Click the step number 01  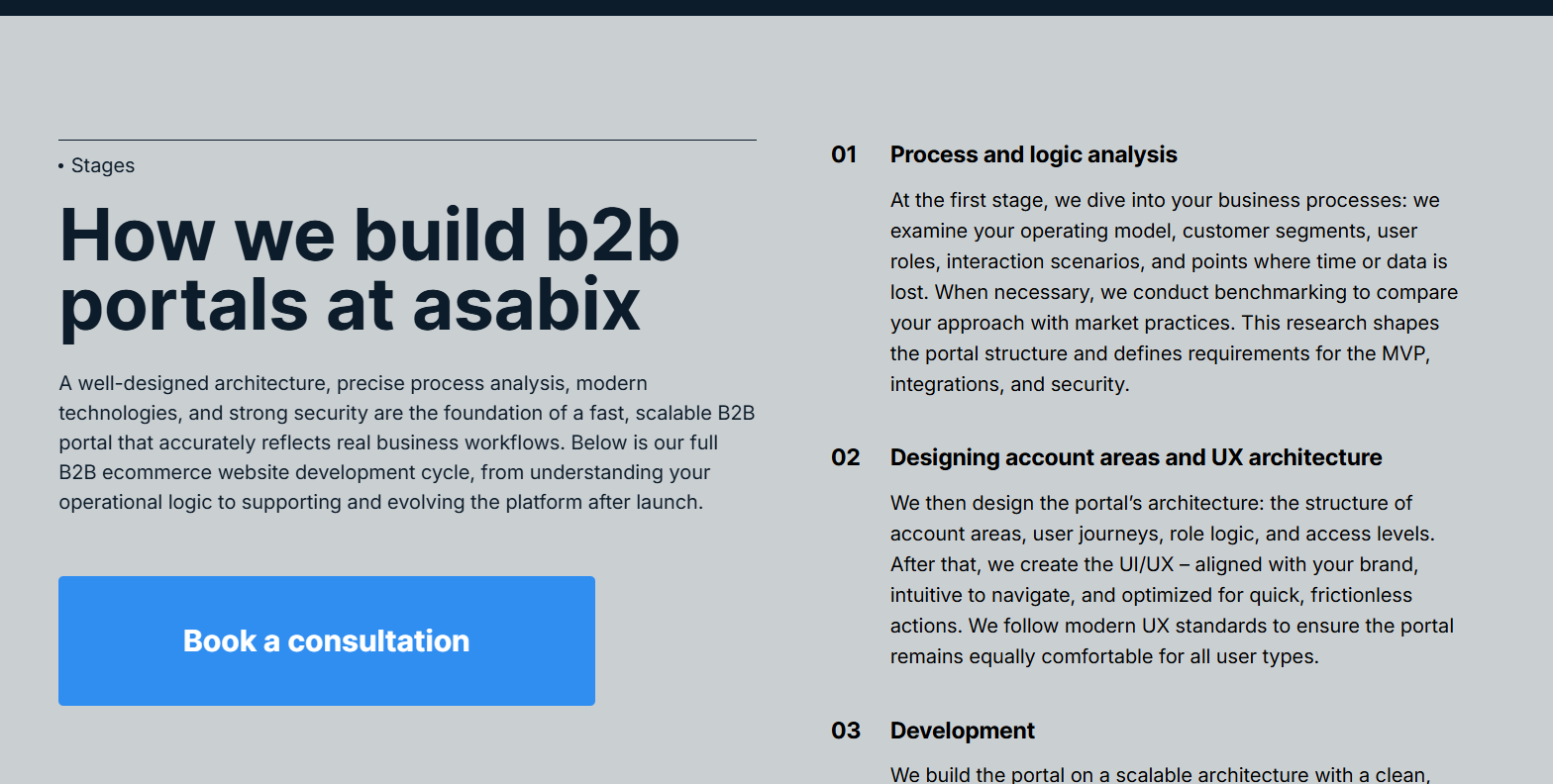pyautogui.click(x=844, y=154)
